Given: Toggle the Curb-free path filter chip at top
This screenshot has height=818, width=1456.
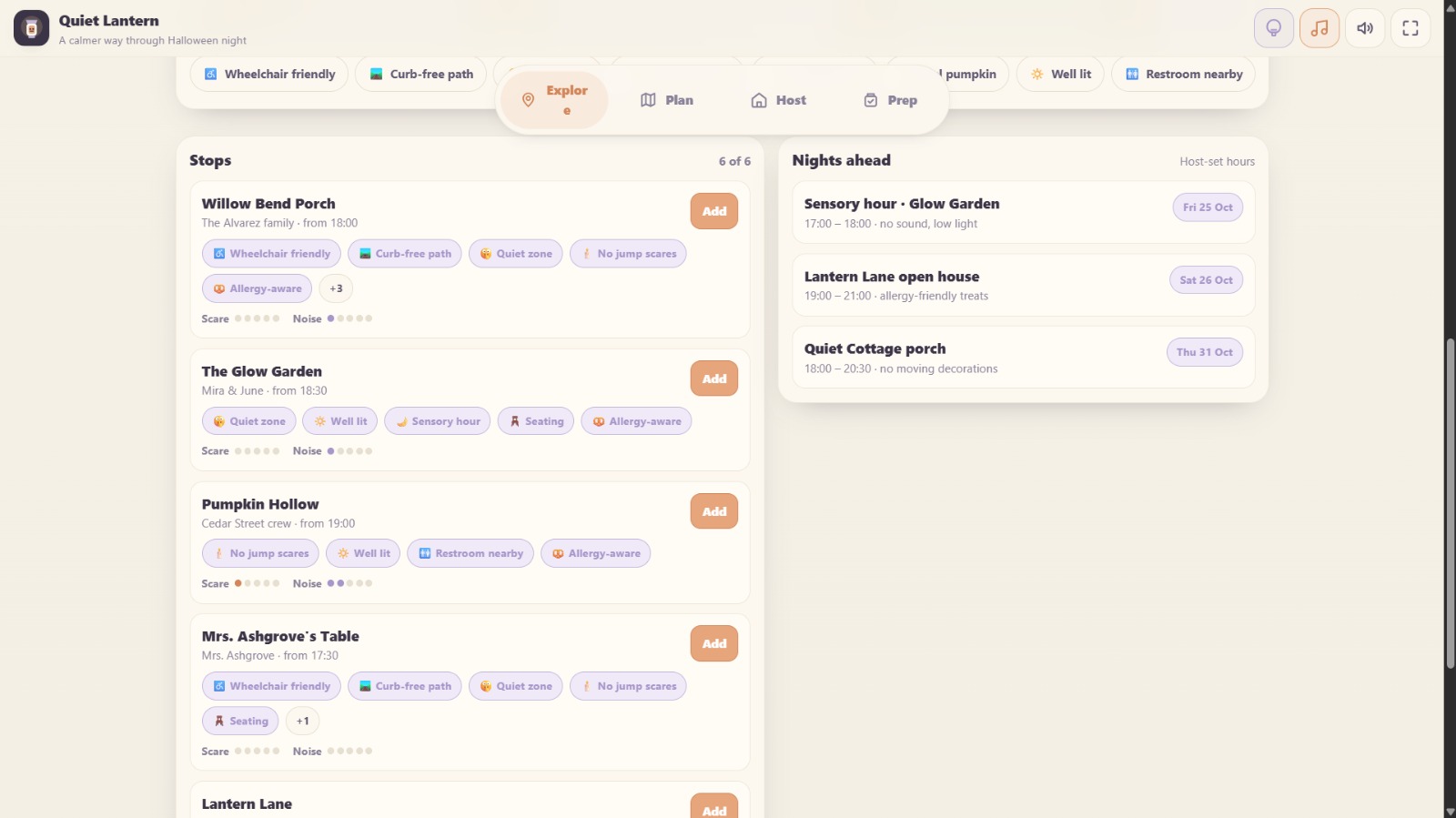Looking at the screenshot, I should coord(421,74).
